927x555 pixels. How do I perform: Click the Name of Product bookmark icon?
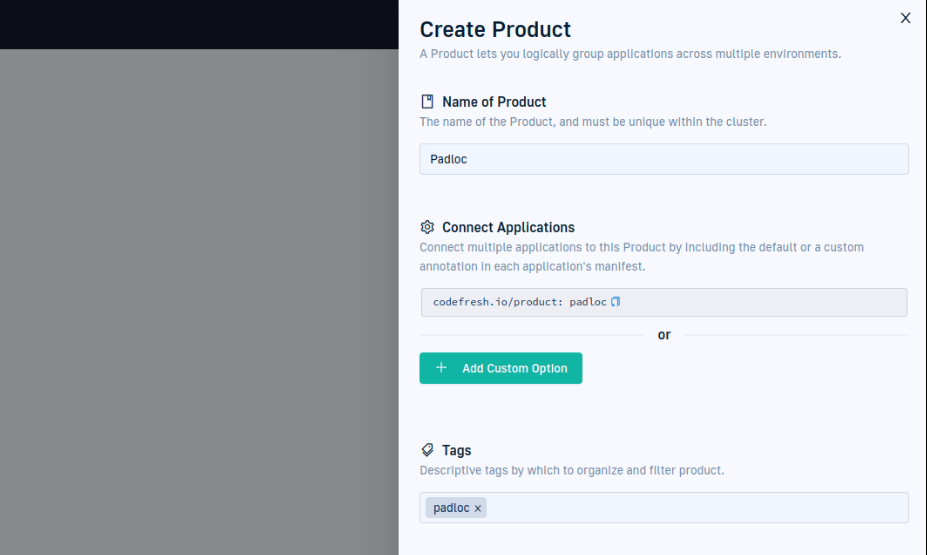[427, 102]
